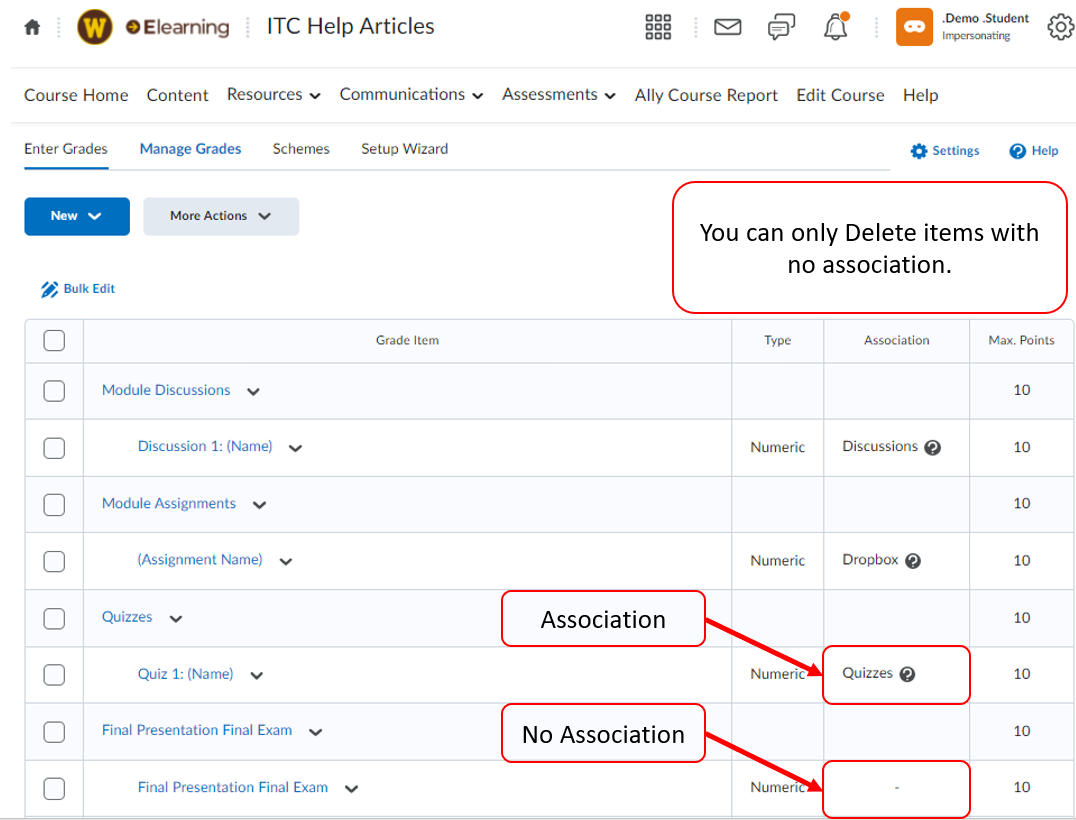Open the Setup Wizard tab
The image size is (1076, 820).
[x=405, y=149]
